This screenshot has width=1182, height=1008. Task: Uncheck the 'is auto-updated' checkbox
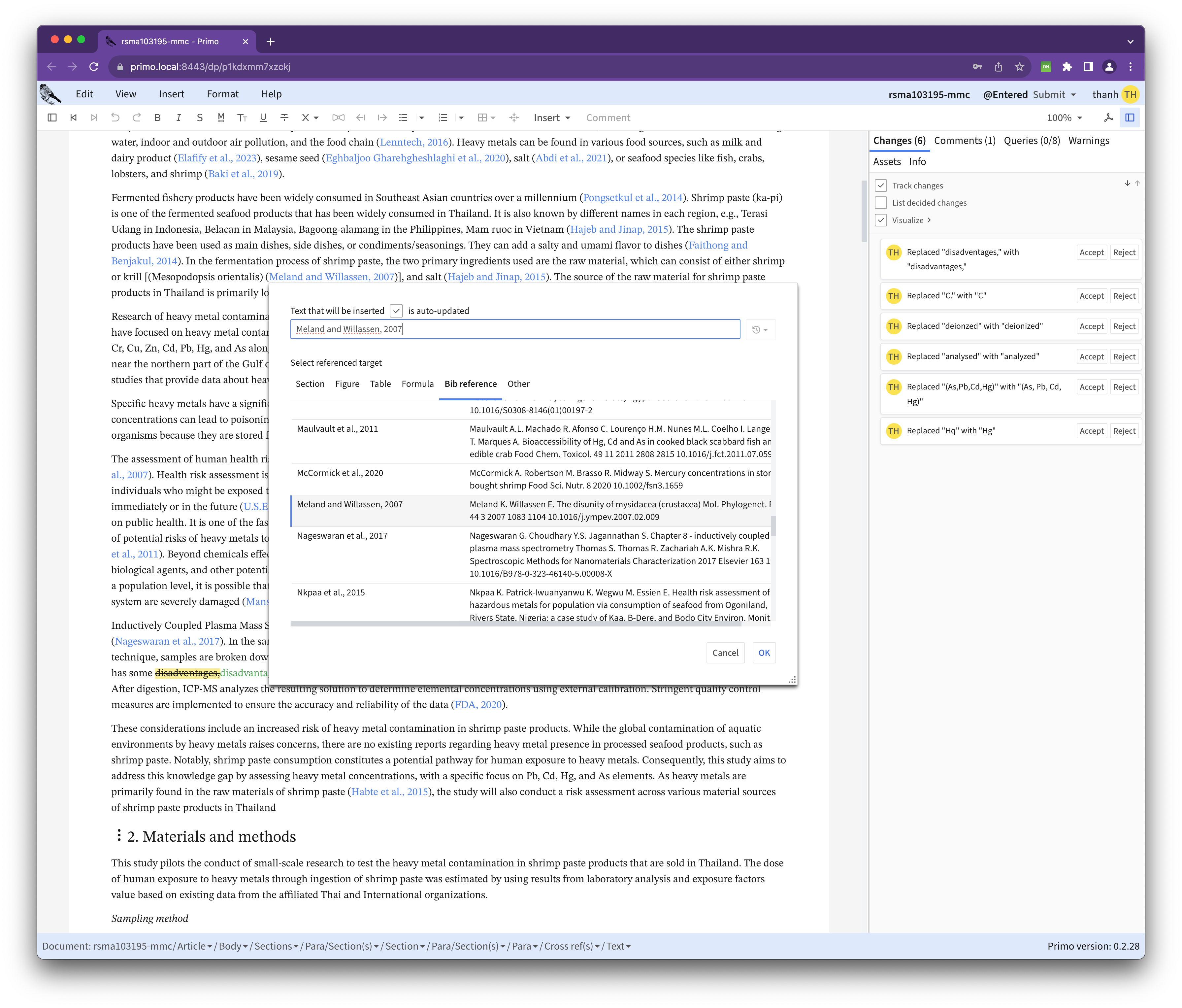(396, 311)
